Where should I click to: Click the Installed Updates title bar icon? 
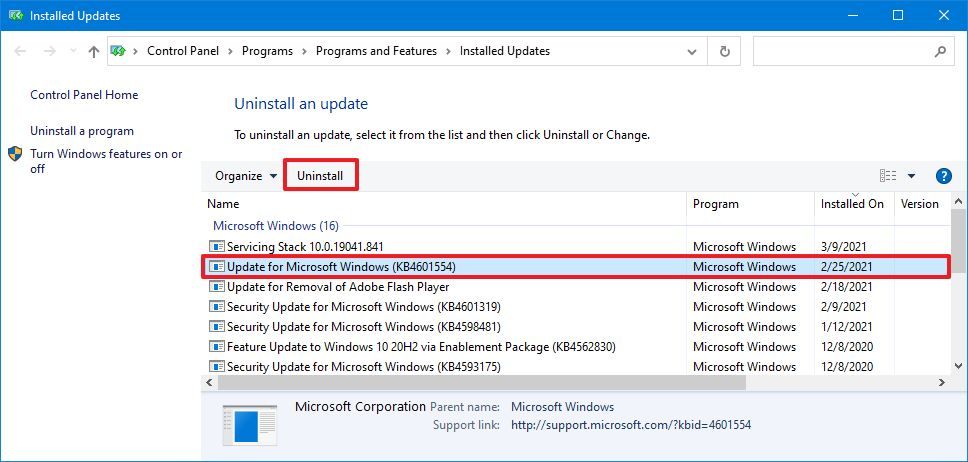(15, 15)
